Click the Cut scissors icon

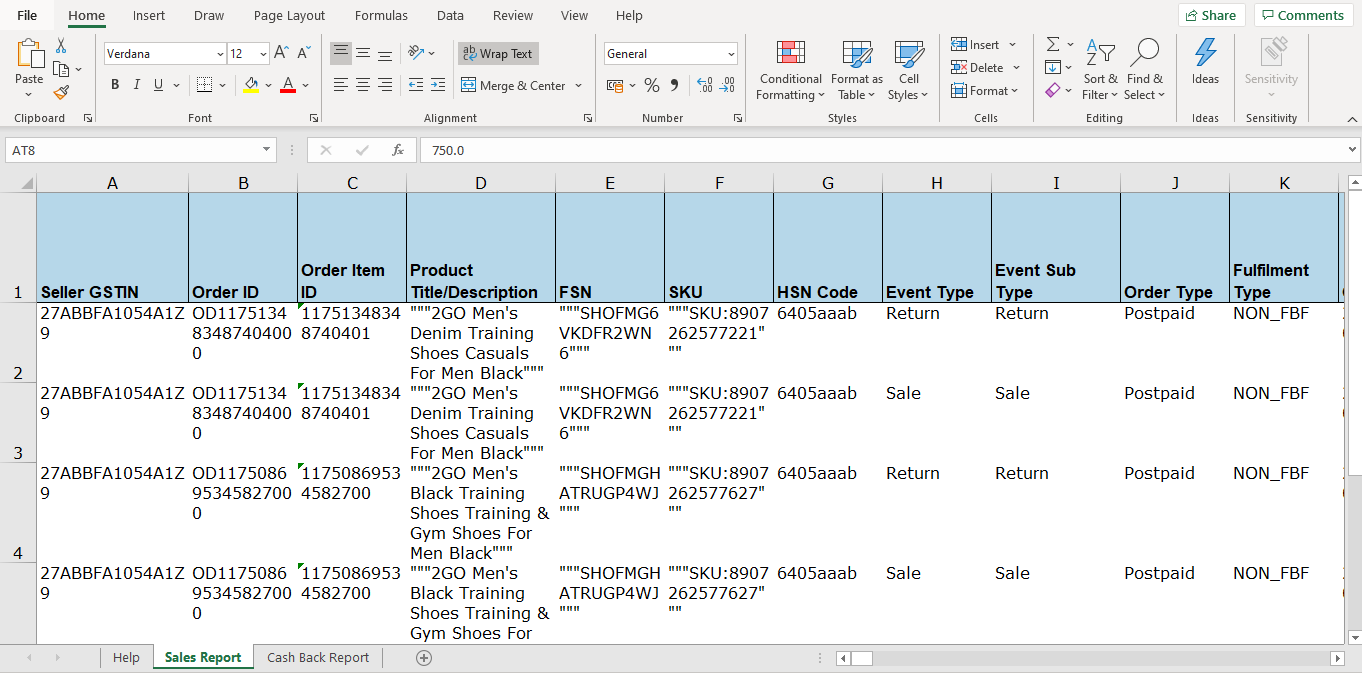61,46
